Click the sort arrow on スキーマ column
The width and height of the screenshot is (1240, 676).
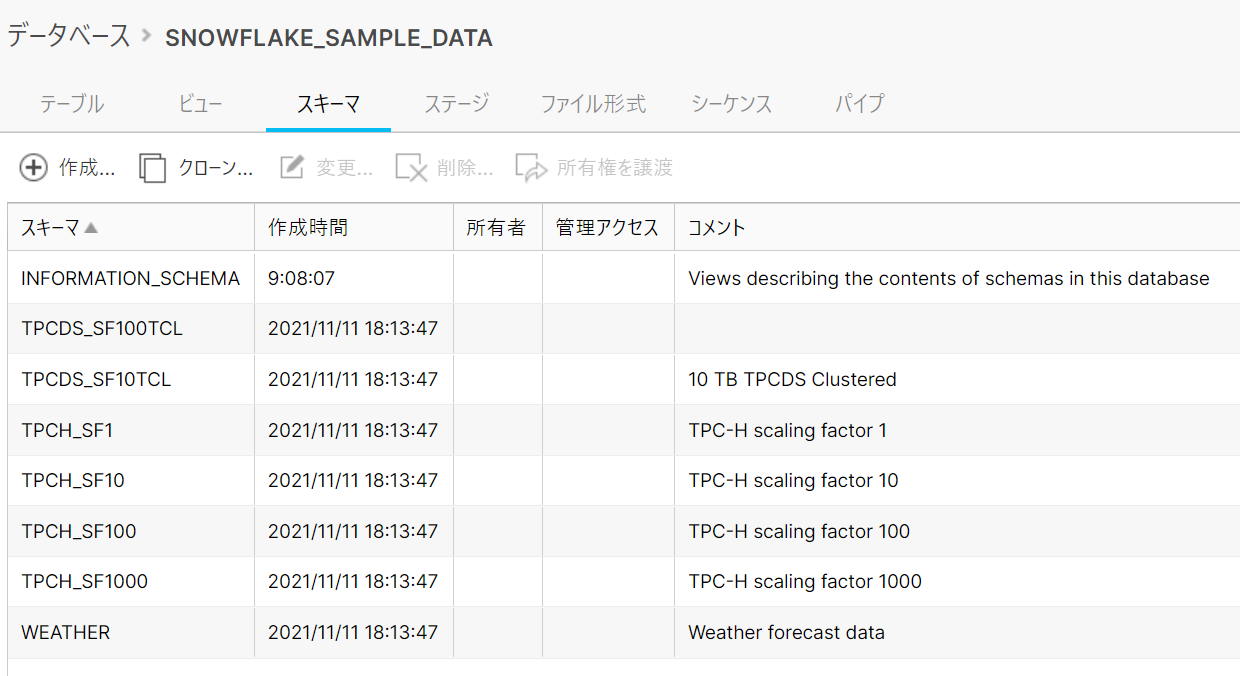click(x=91, y=226)
